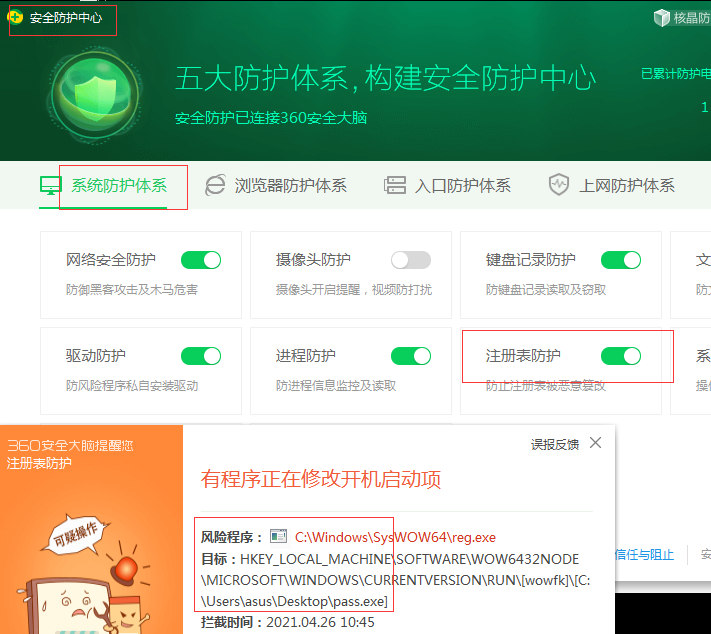Click the 核晶防护 cube icon
The width and height of the screenshot is (711, 634).
point(662,18)
